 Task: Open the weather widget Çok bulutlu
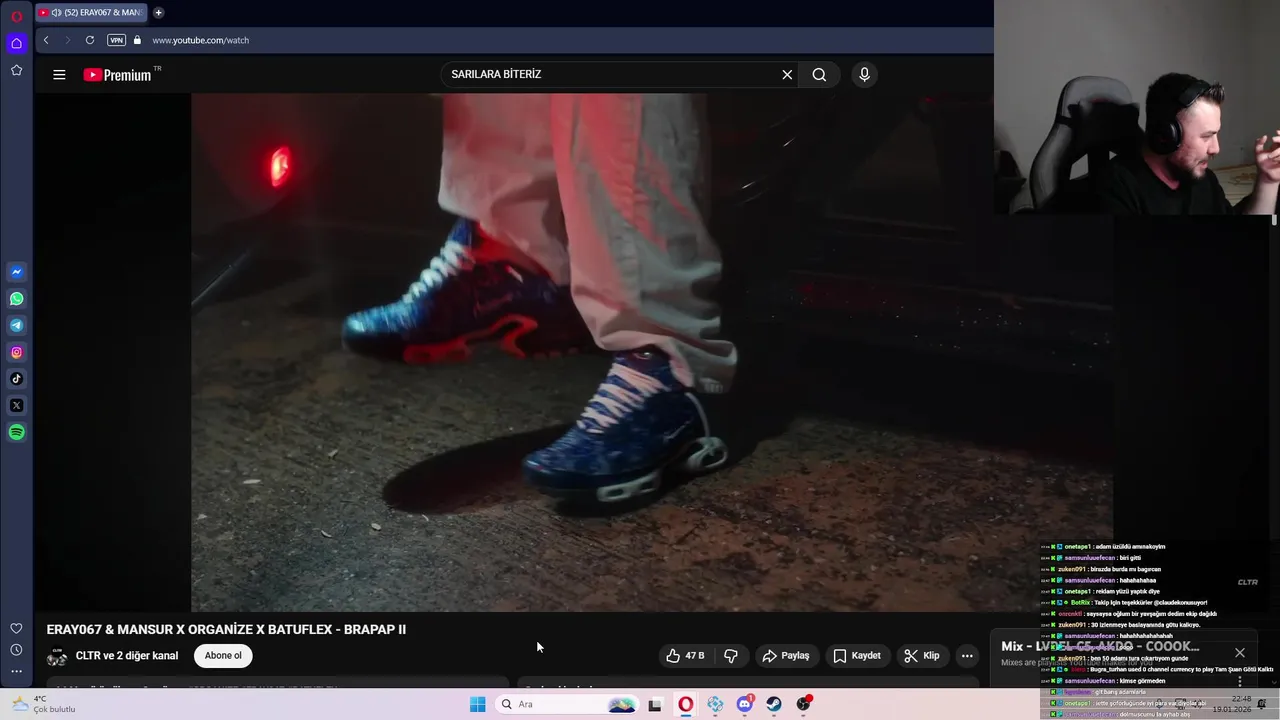[x=43, y=704]
